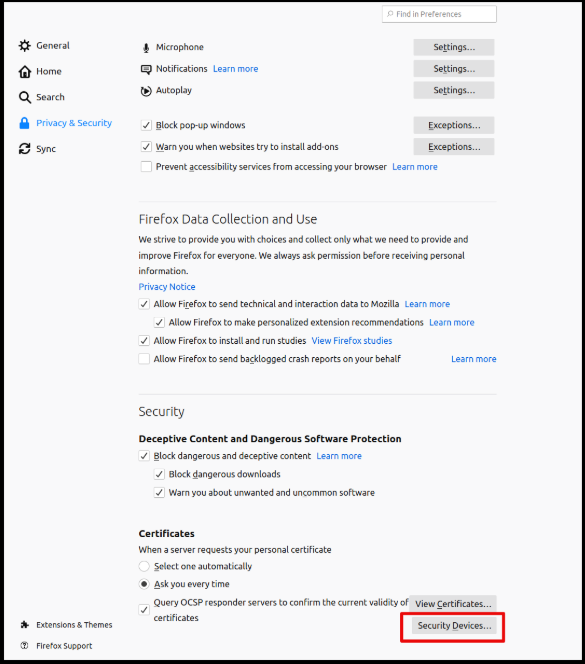The height and width of the screenshot is (664, 585).
Task: Click the Privacy & Security lock icon
Action: 25,123
